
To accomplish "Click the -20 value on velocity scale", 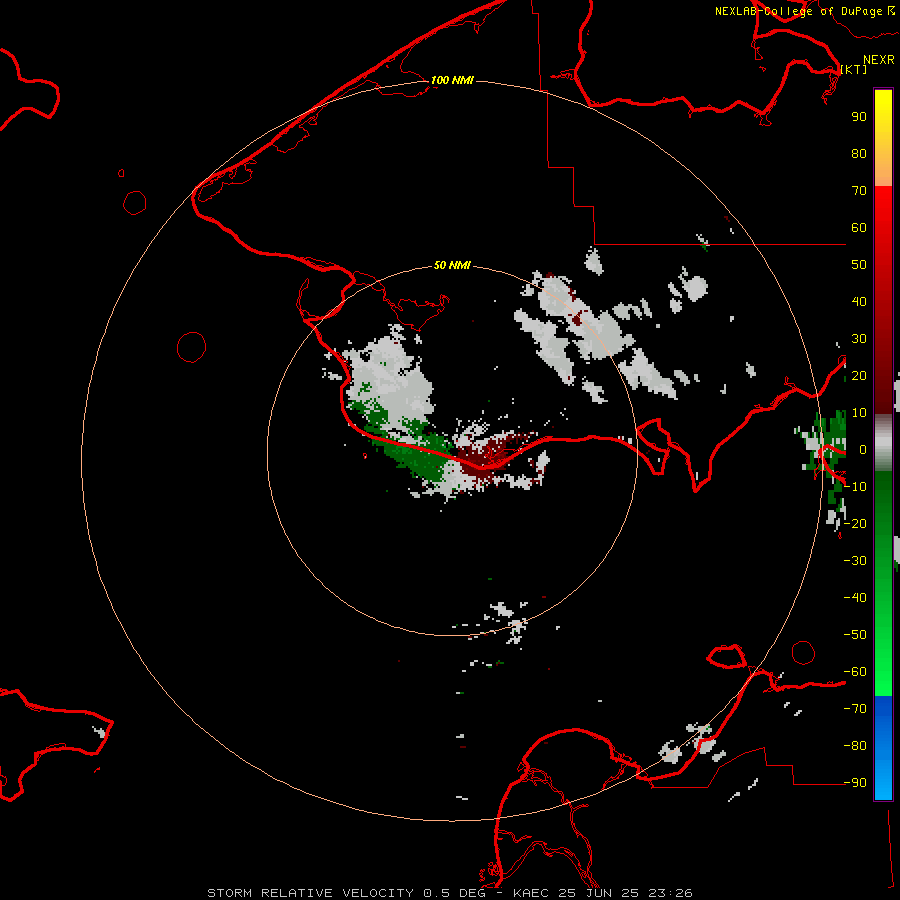I will tap(855, 523).
